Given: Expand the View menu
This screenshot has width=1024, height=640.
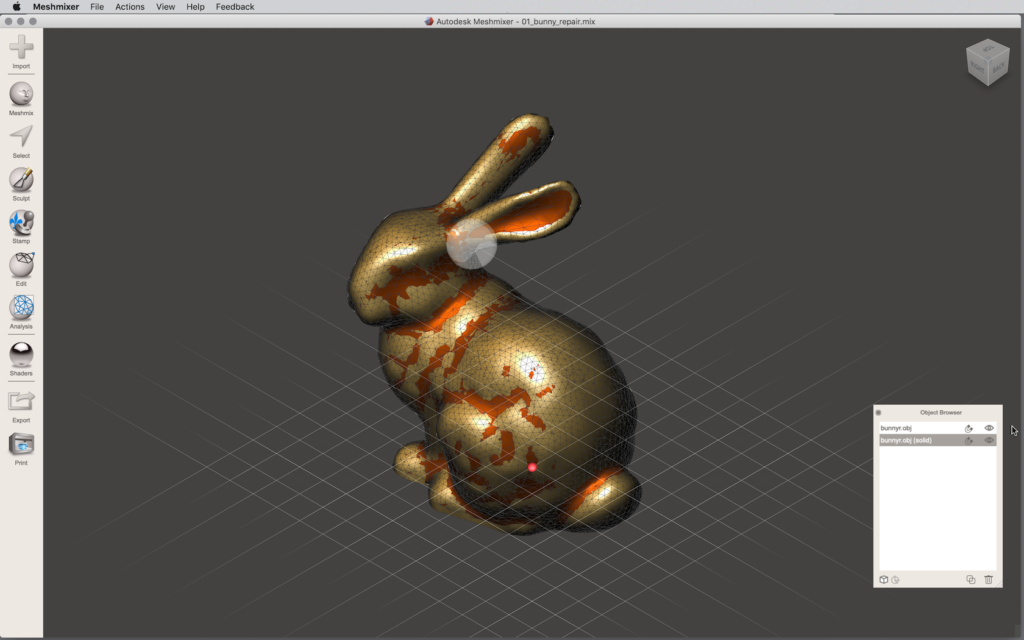Looking at the screenshot, I should pyautogui.click(x=166, y=7).
